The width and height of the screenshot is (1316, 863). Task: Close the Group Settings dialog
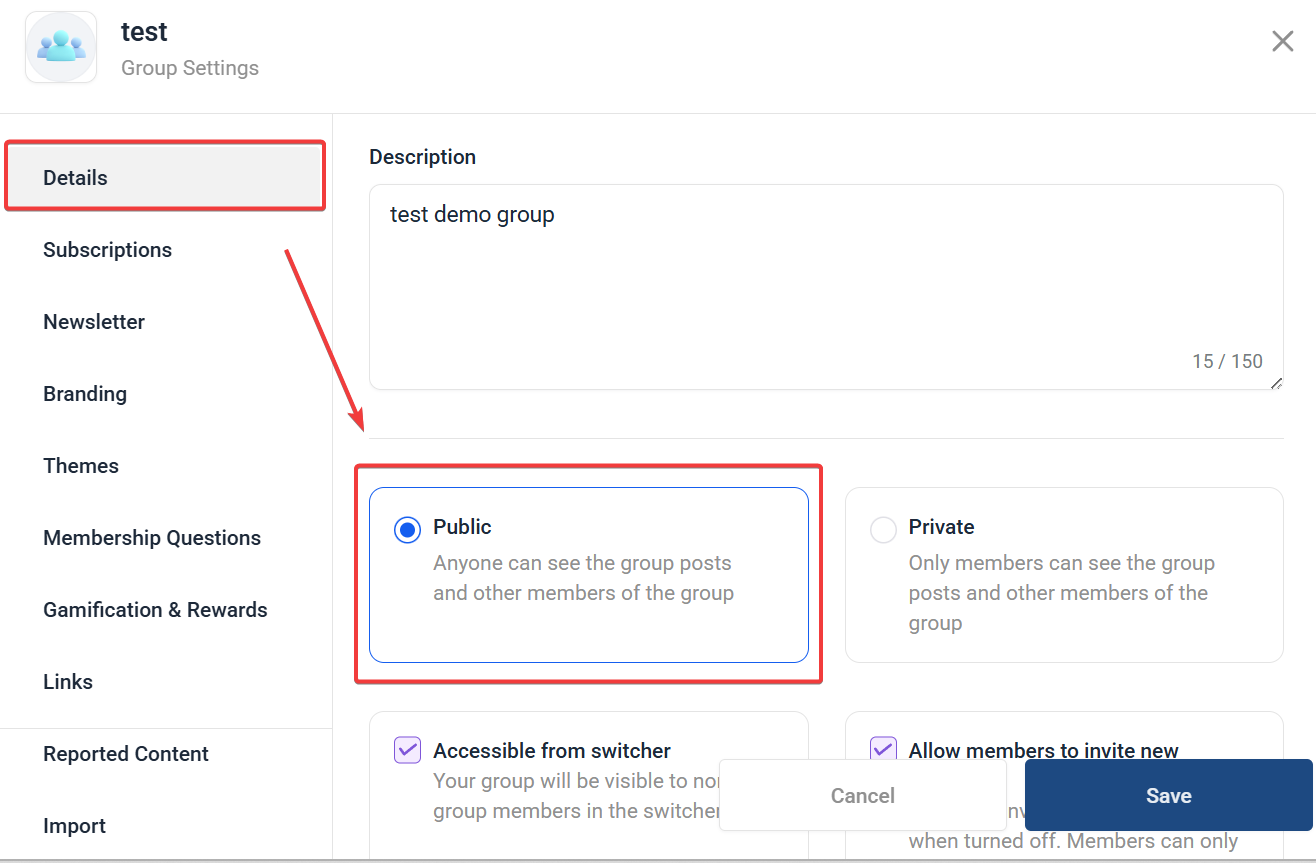pyautogui.click(x=1282, y=41)
